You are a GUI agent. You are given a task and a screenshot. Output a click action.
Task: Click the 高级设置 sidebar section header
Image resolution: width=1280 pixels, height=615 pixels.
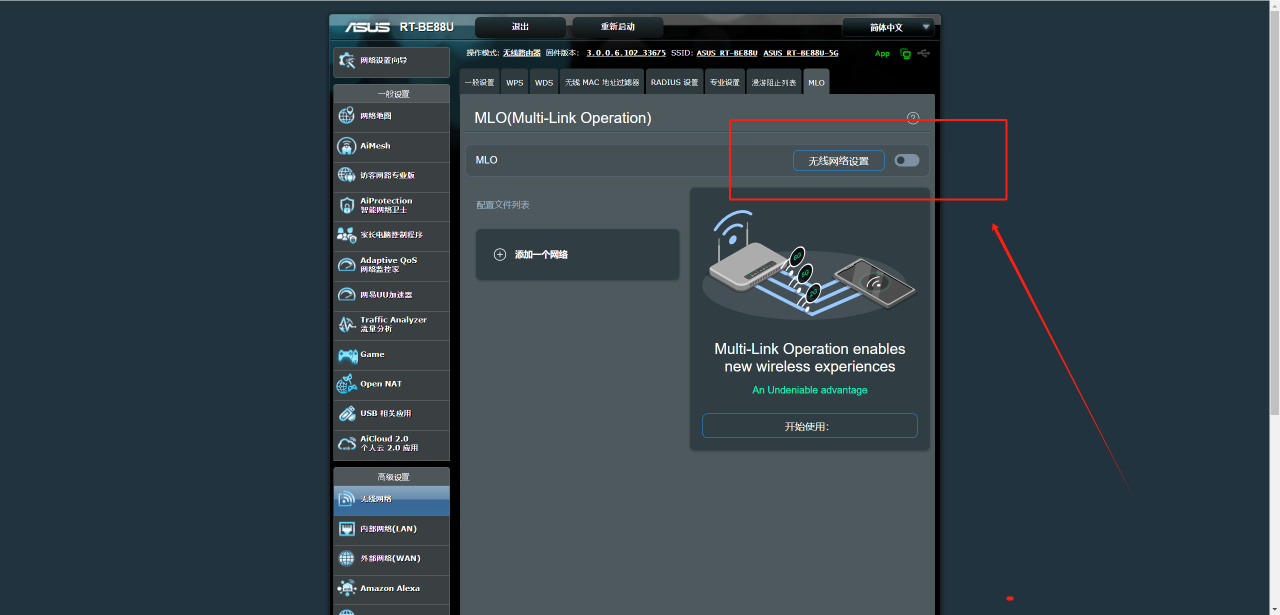tap(392, 477)
